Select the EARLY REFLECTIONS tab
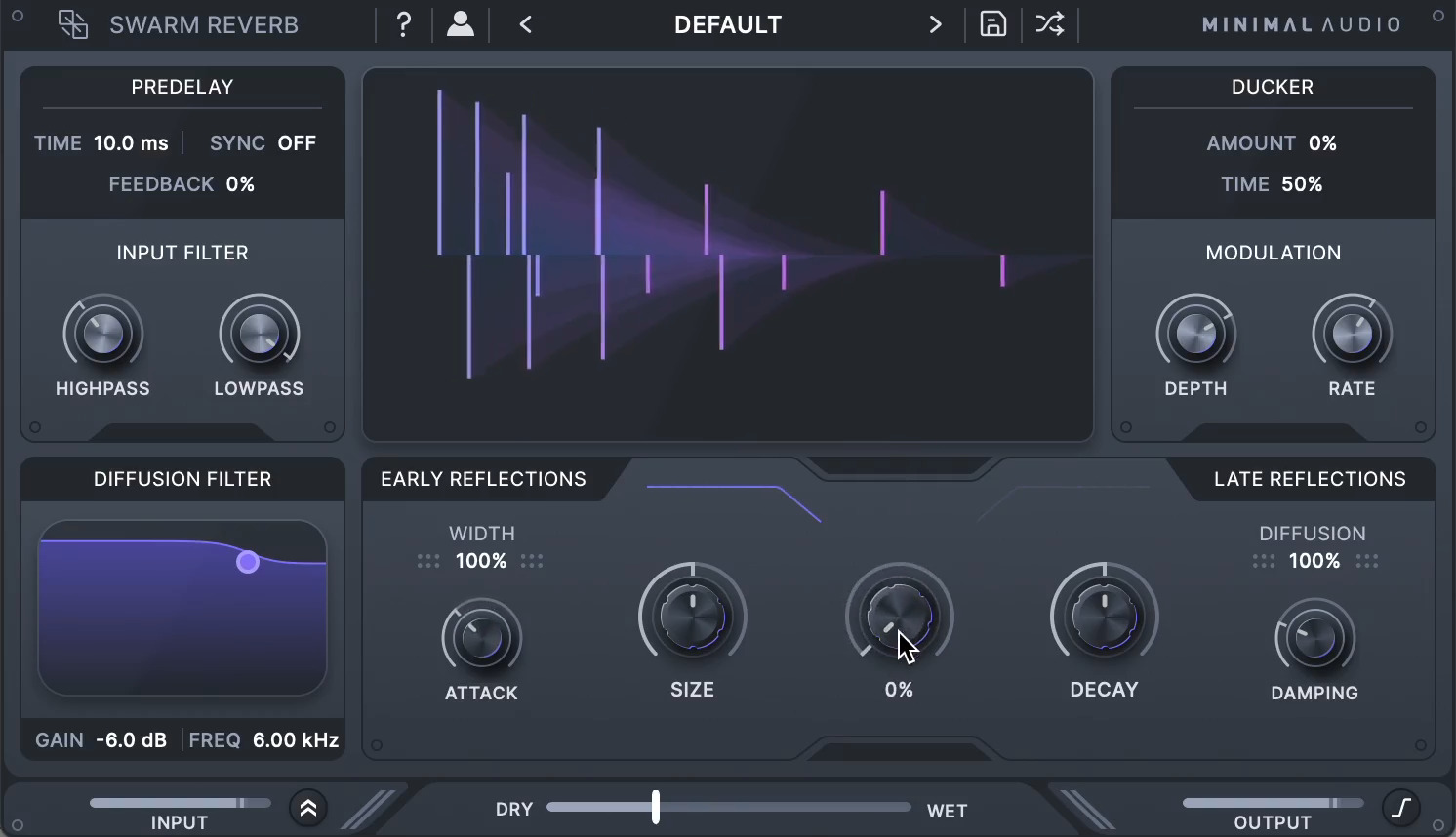Screen dimensions: 1456x837 pyautogui.click(x=483, y=479)
